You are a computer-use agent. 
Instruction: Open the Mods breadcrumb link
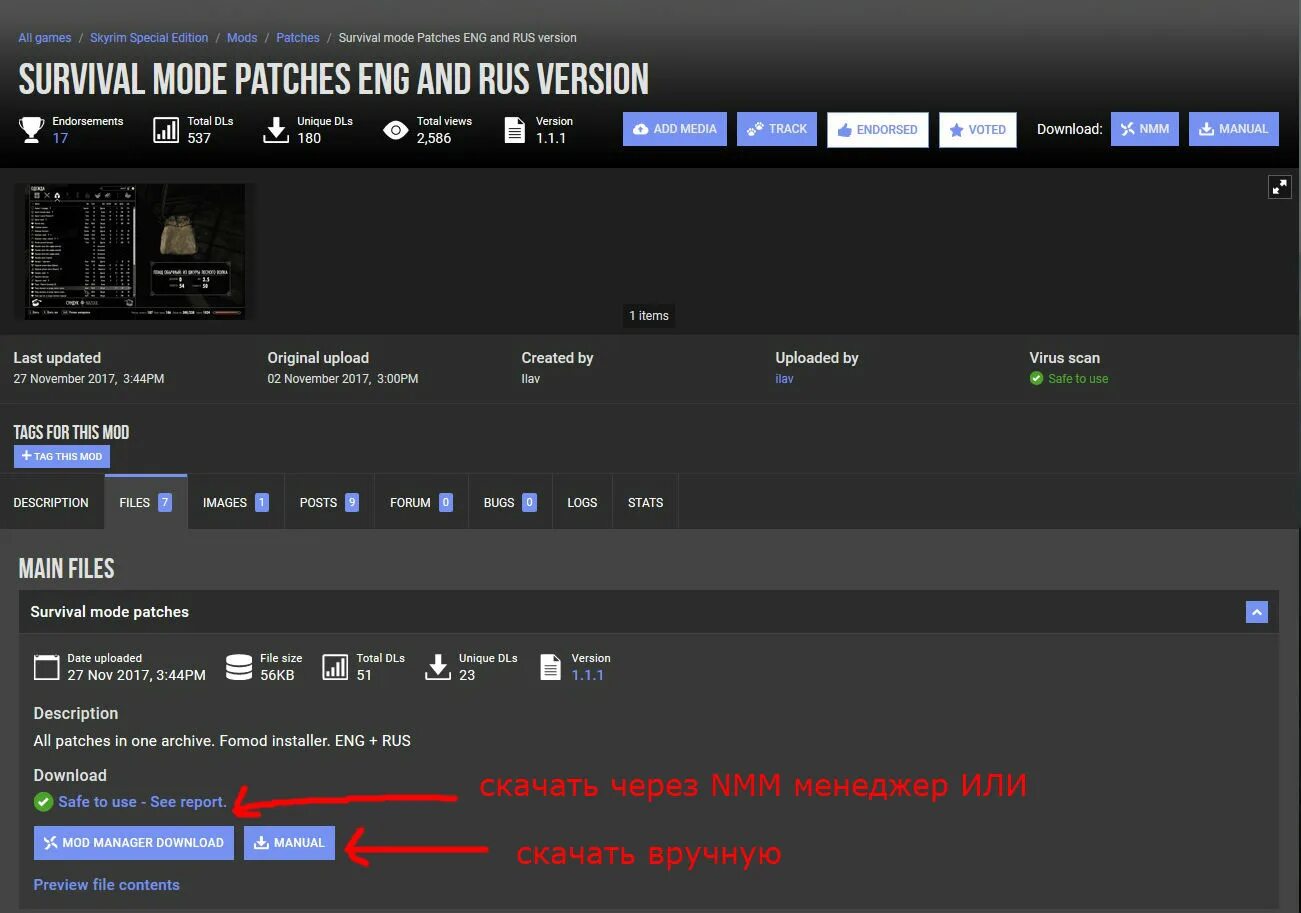[242, 38]
